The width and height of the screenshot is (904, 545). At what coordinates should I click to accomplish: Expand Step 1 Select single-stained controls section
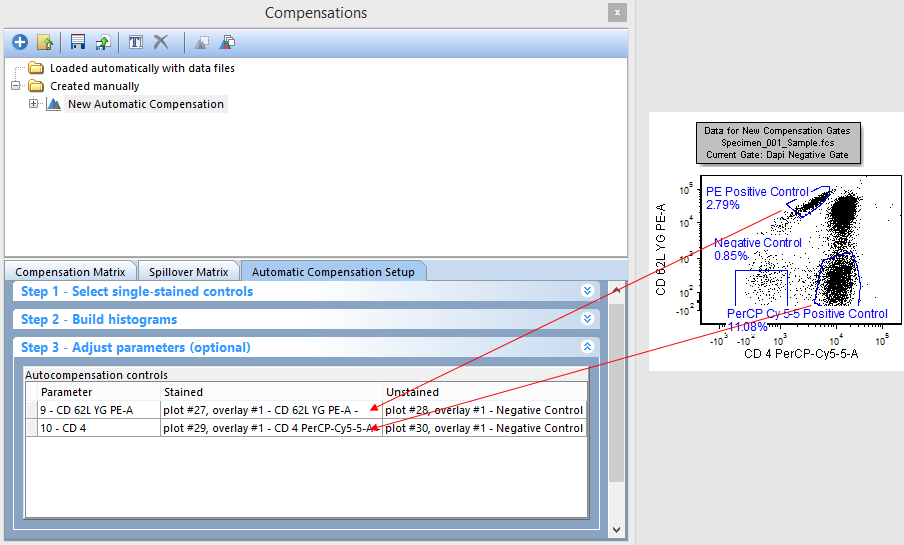[x=587, y=291]
